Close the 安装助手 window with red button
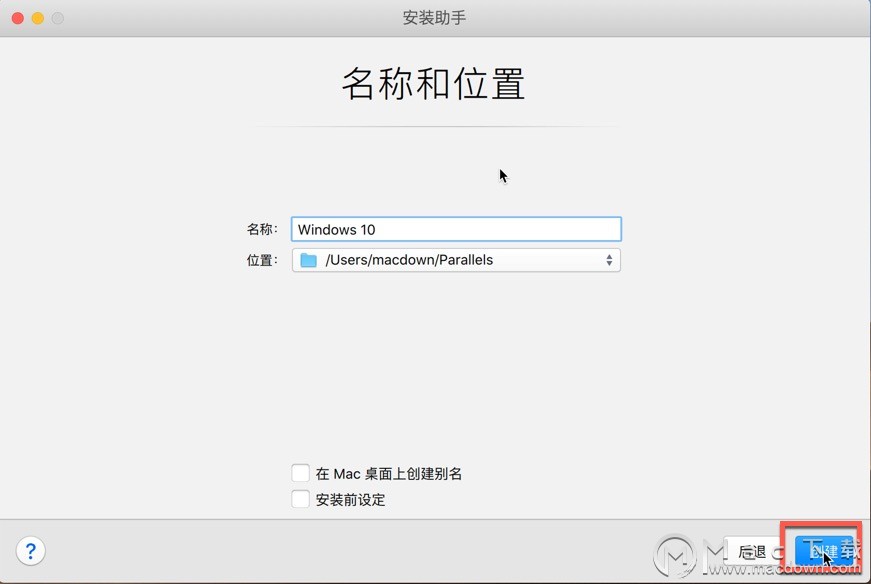The height and width of the screenshot is (584, 871). click(18, 18)
